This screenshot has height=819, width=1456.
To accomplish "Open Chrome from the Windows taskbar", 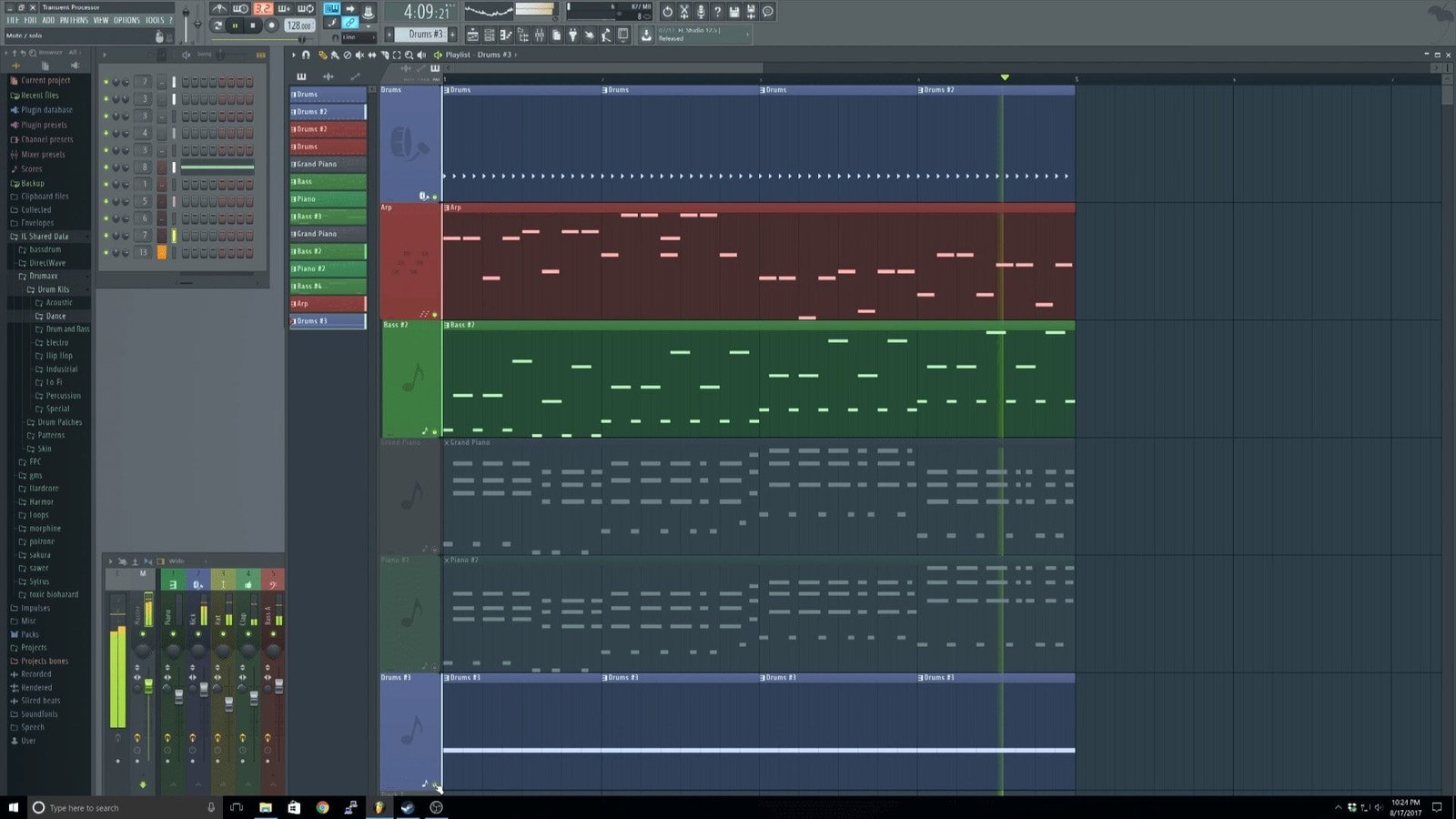I will coord(322,807).
